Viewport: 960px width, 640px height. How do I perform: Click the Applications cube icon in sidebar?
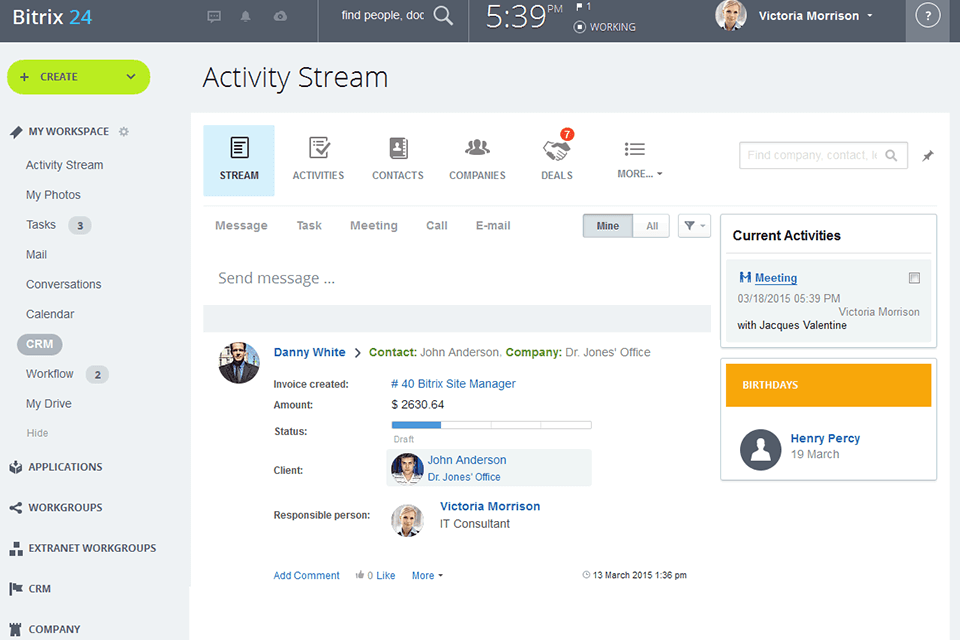pos(16,467)
